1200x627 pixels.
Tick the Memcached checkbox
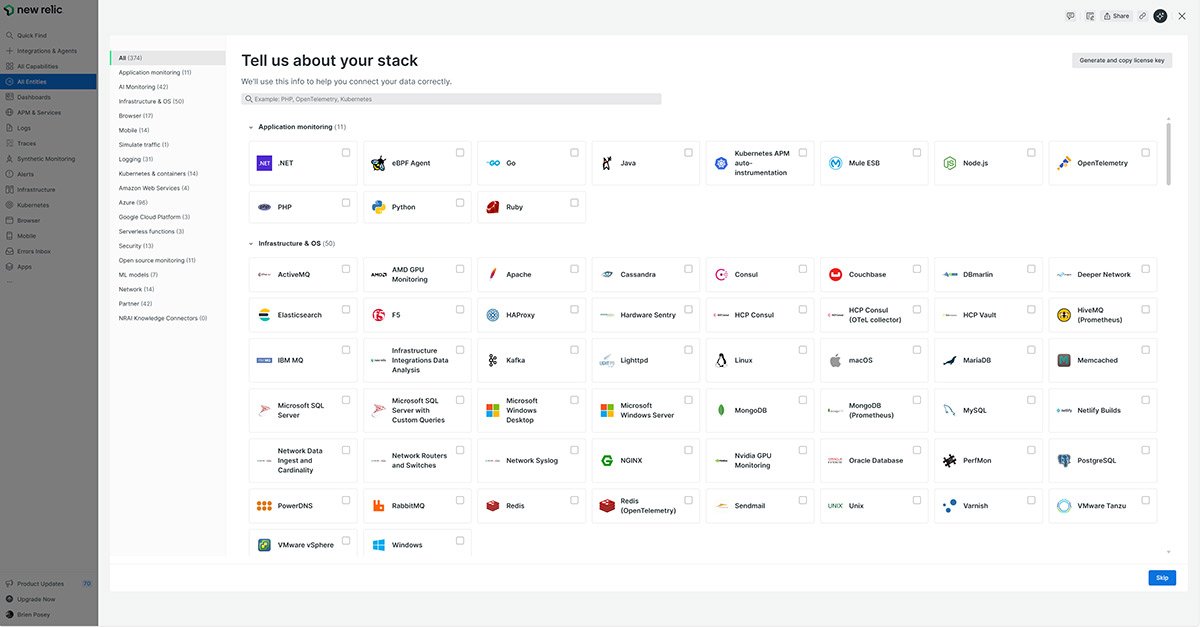[1145, 350]
